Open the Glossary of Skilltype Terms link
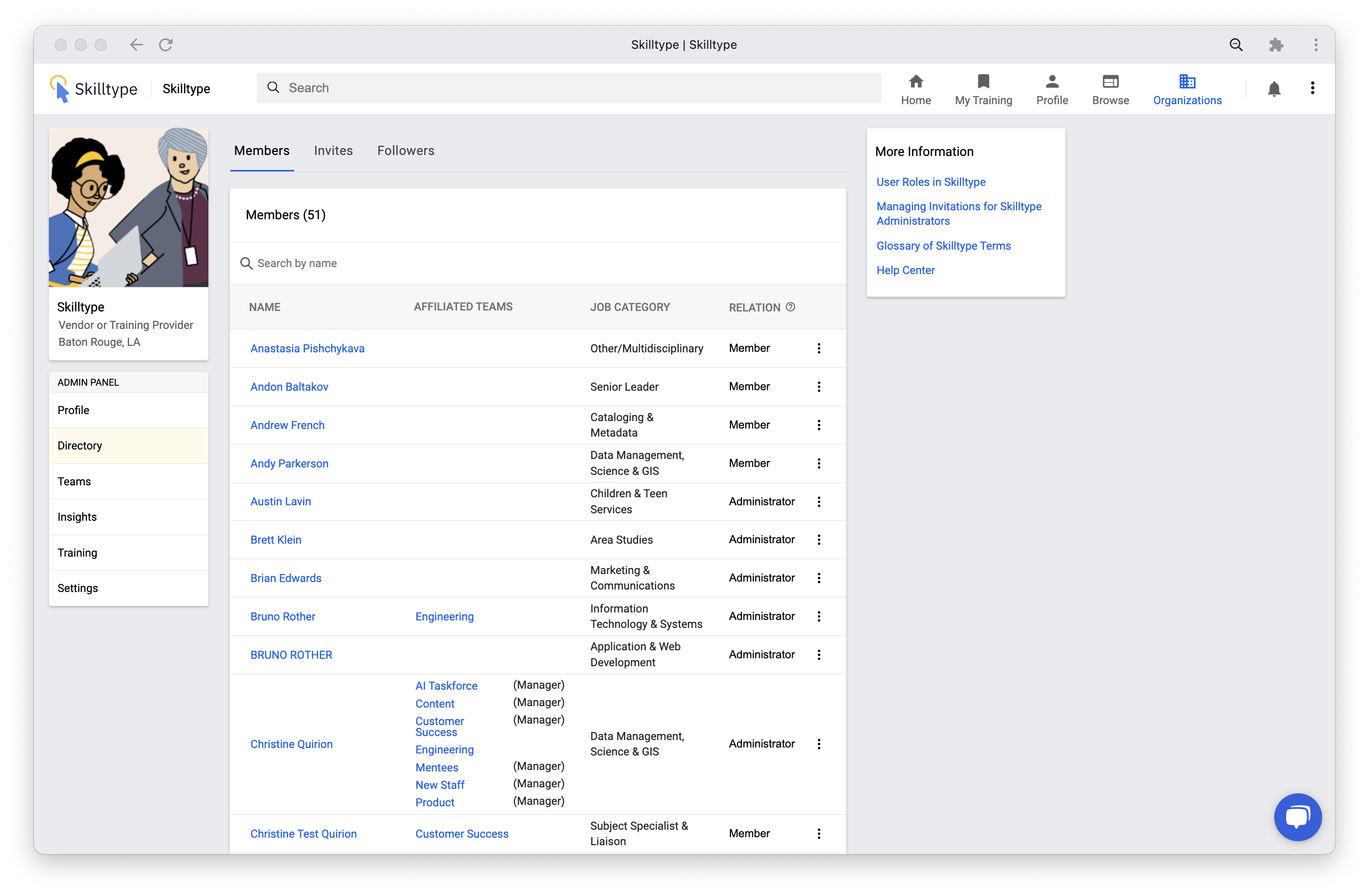 click(x=943, y=246)
